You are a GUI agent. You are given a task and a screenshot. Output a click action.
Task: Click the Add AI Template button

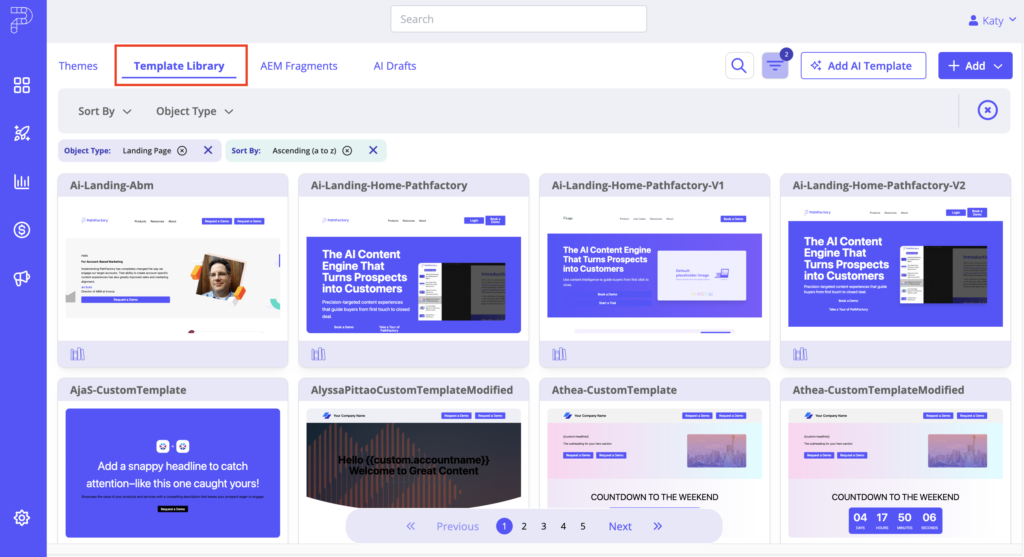[x=863, y=66]
